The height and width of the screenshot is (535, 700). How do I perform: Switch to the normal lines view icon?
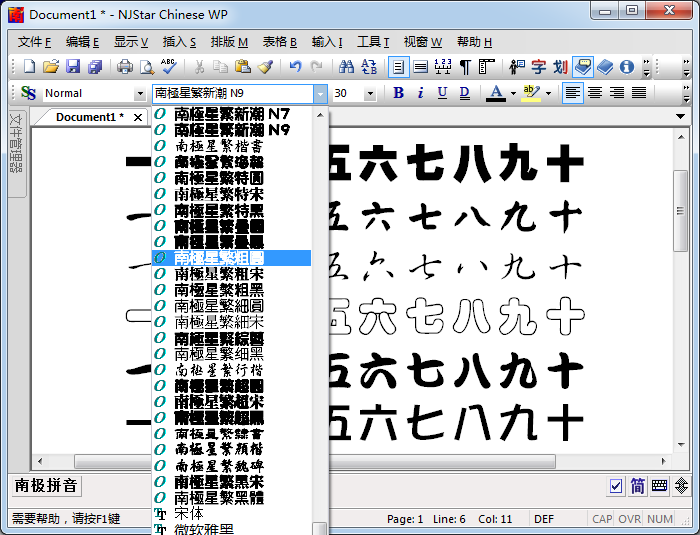coord(420,67)
